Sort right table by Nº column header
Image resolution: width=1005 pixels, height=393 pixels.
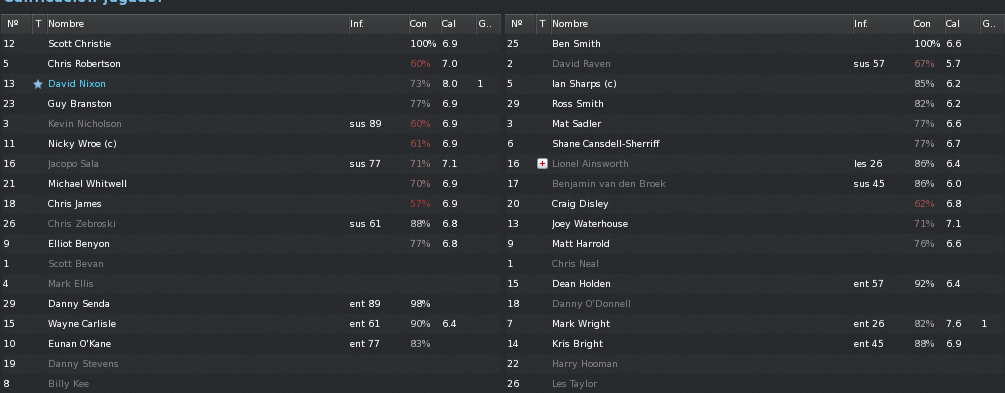520,24
